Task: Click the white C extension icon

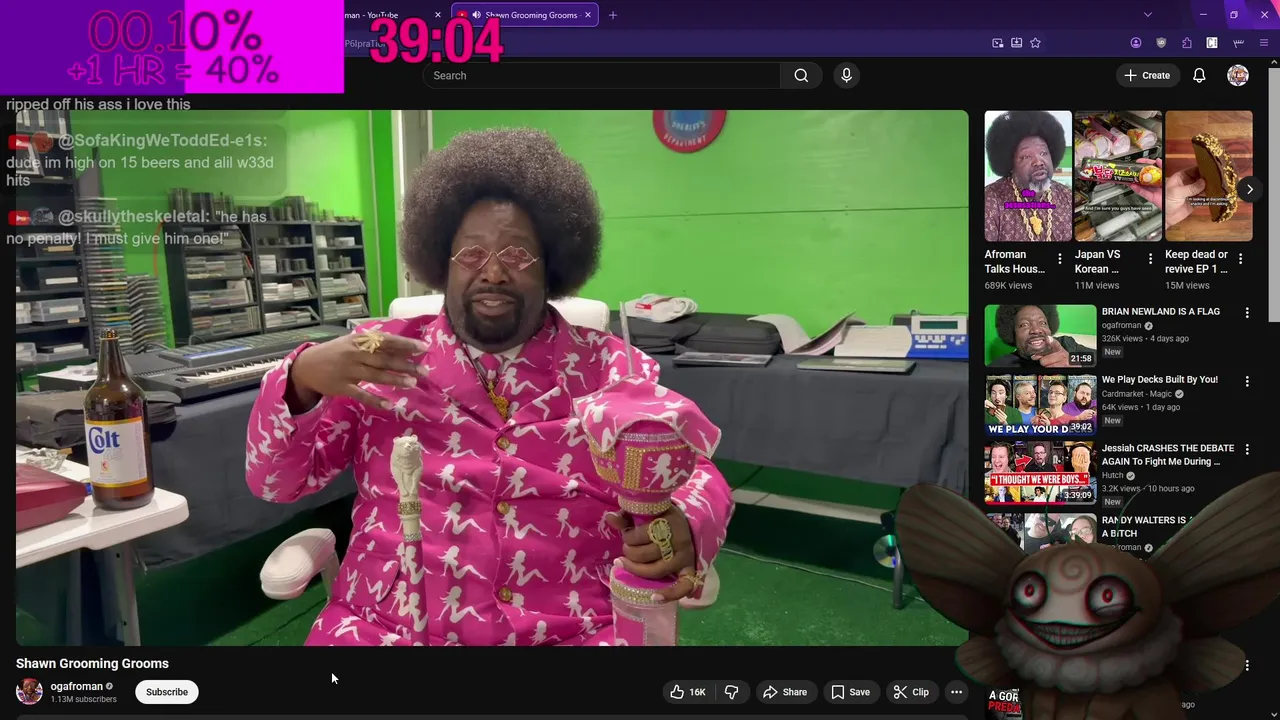Action: (x=1212, y=43)
